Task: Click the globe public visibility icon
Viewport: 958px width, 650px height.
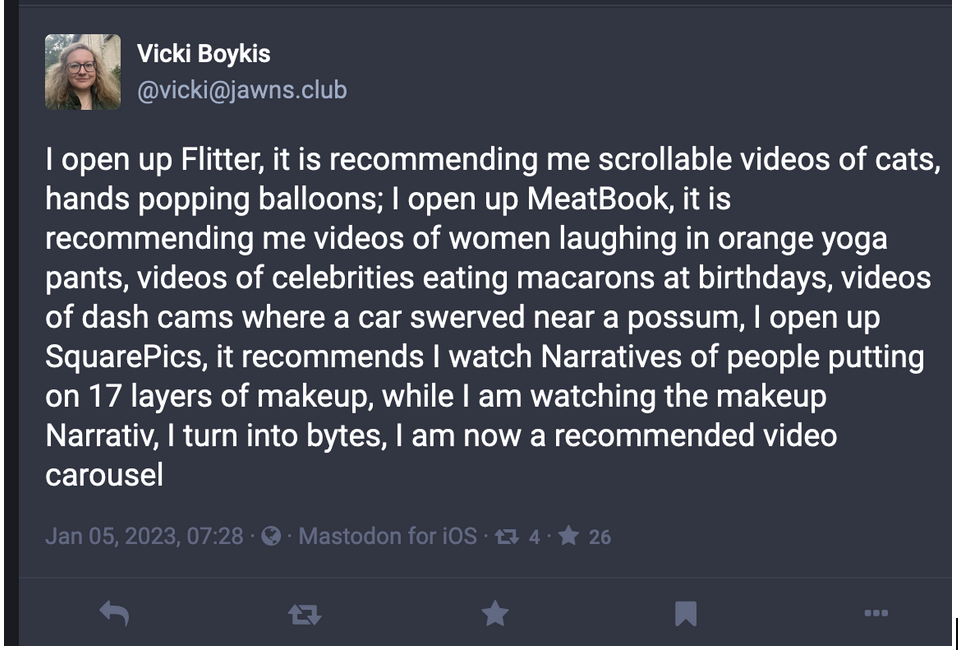Action: point(271,536)
